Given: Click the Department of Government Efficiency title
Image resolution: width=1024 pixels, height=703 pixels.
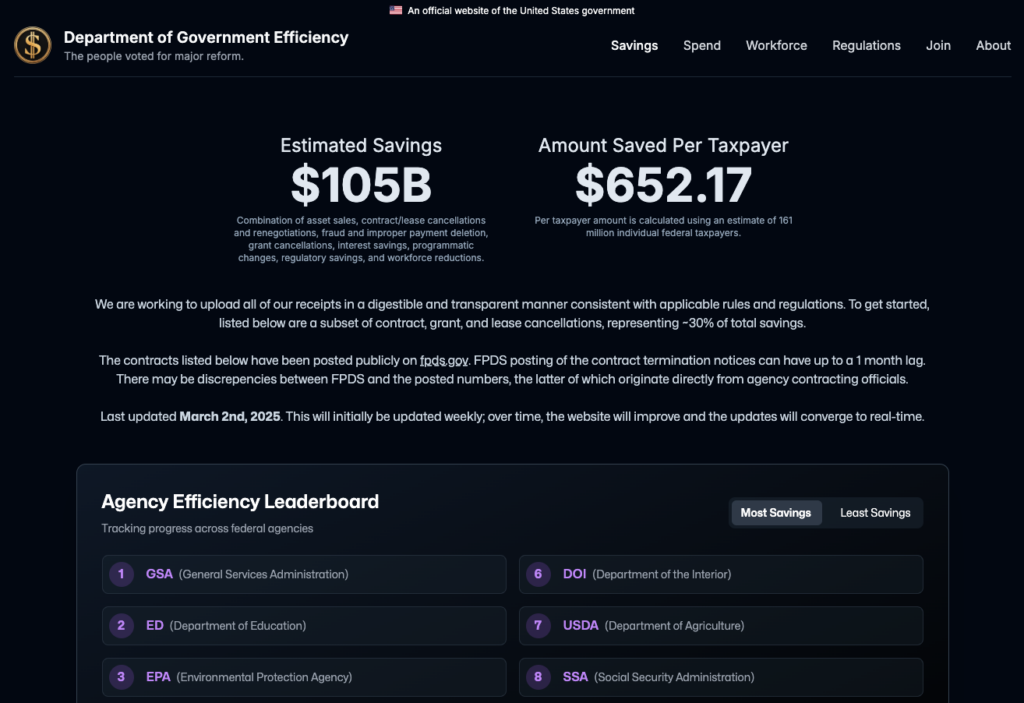Looking at the screenshot, I should point(206,37).
